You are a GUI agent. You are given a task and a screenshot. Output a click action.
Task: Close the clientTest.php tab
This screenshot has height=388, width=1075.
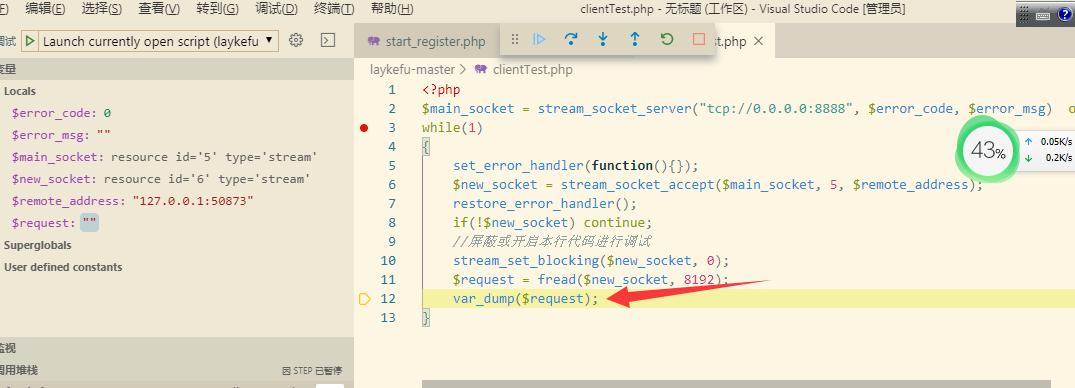pyautogui.click(x=758, y=41)
